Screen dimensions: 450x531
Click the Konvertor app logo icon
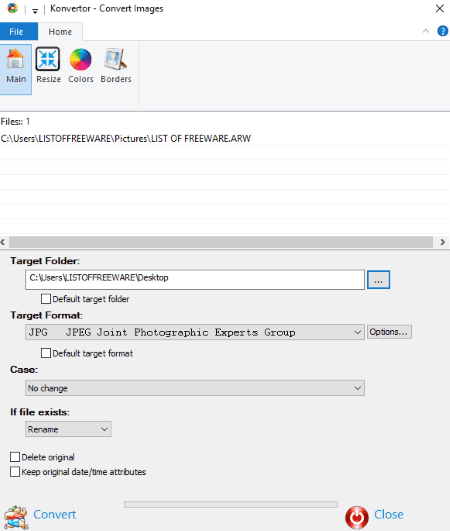pos(13,8)
